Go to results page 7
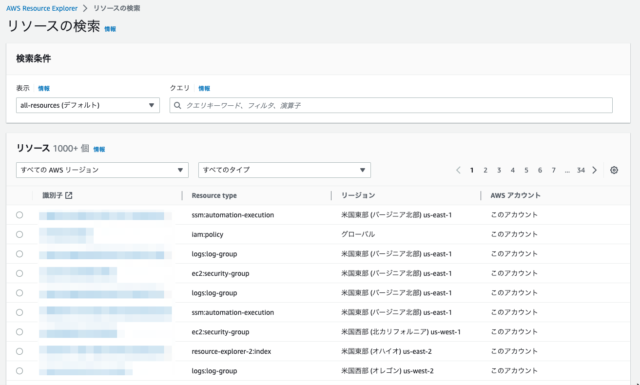Screen dimensions: 640x385 [x=553, y=170]
